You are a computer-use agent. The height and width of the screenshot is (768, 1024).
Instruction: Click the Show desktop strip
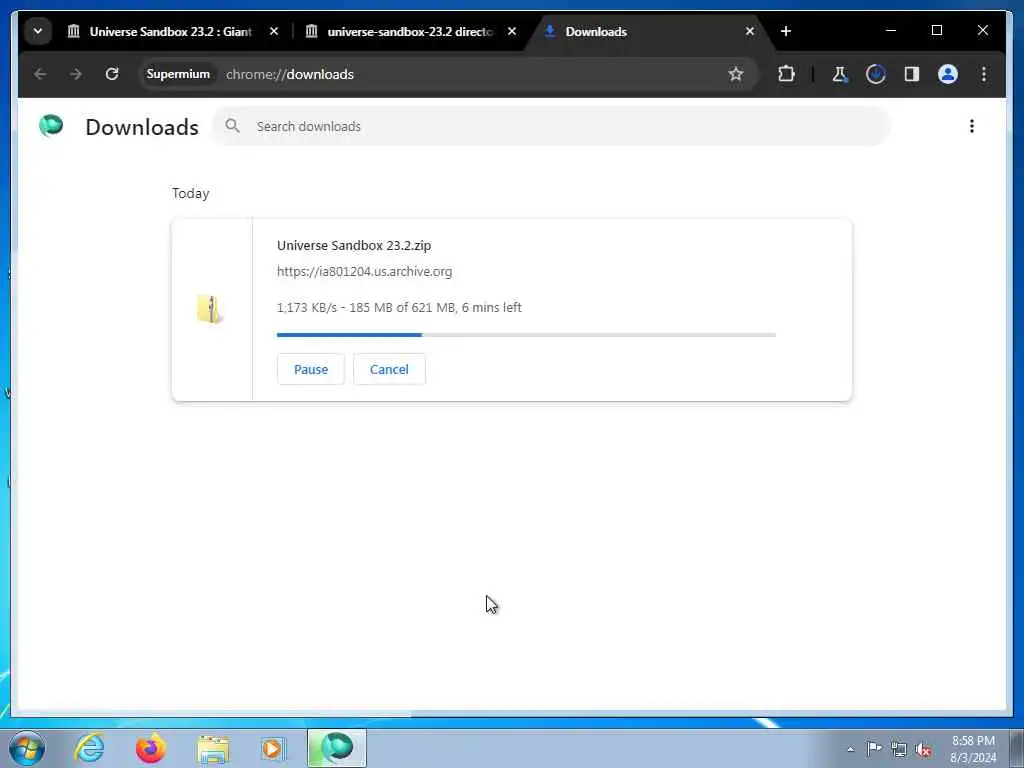[1017, 748]
